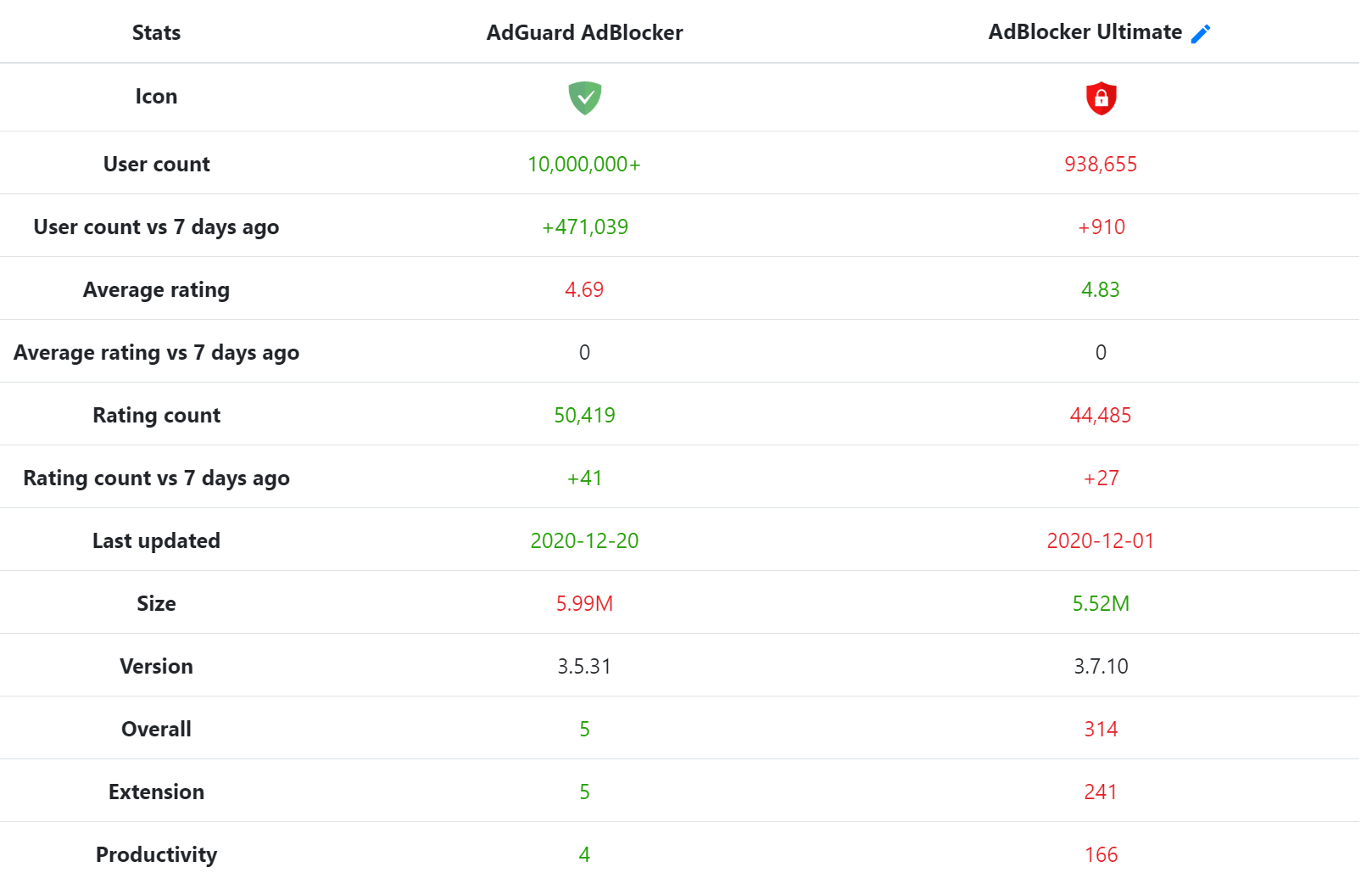Click the Overall row label
Image resolution: width=1372 pixels, height=884 pixels.
156,730
